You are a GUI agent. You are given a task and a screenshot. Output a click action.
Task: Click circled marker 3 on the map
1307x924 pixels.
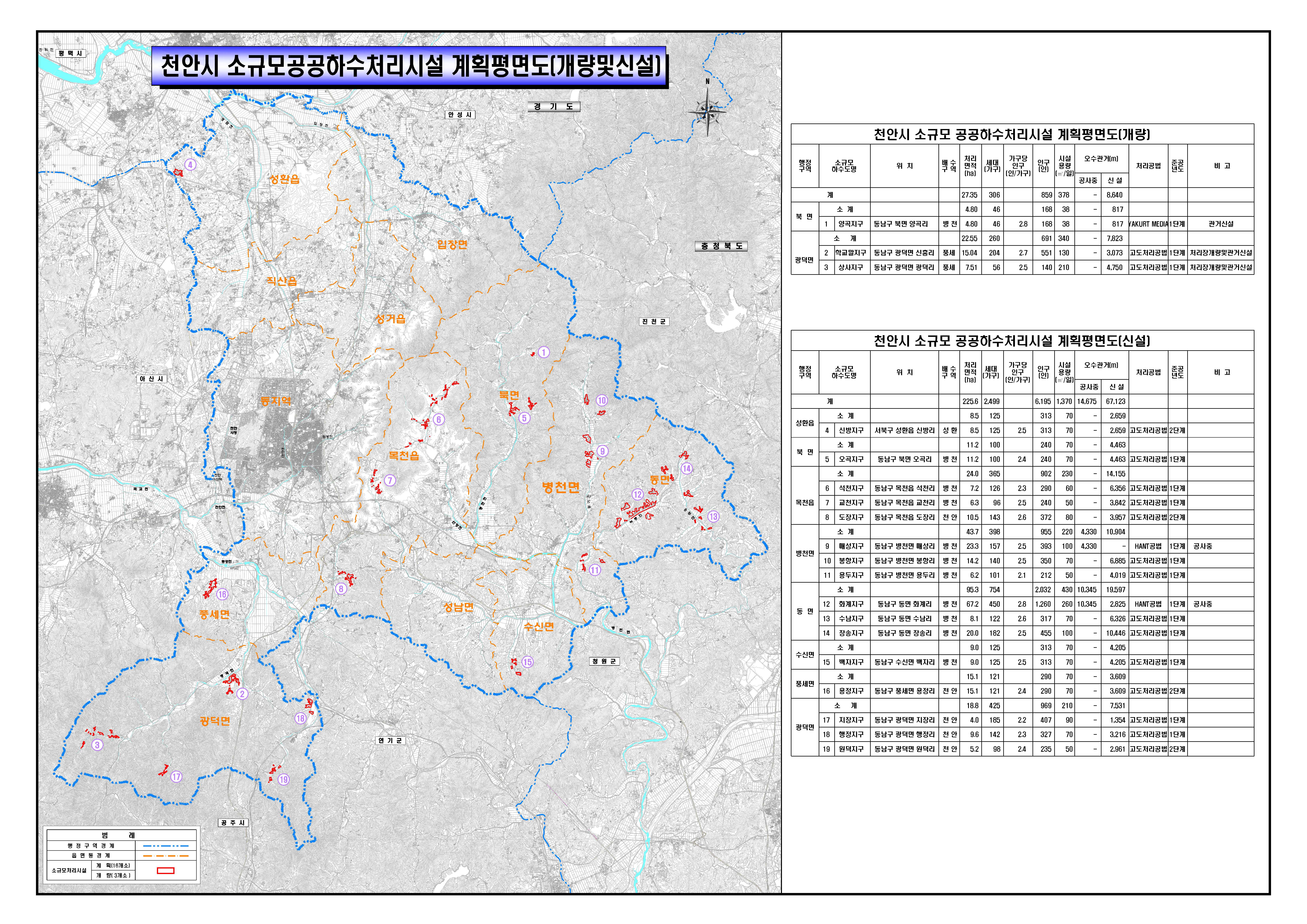[x=97, y=745]
